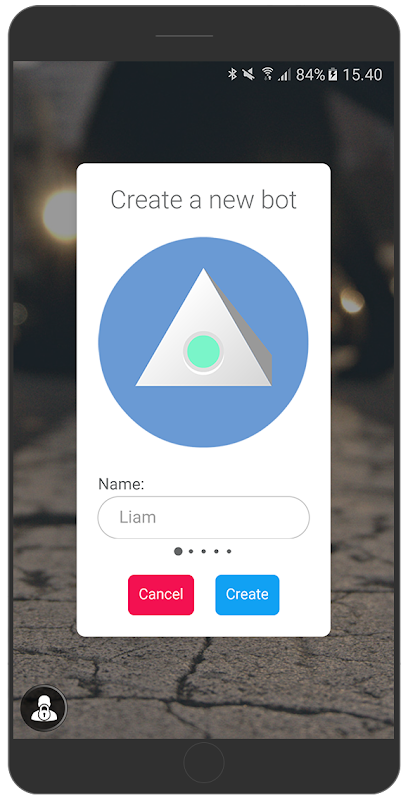This screenshot has height=800, width=408.
Task: Tap the green eye of the bot
Action: pyautogui.click(x=203, y=352)
